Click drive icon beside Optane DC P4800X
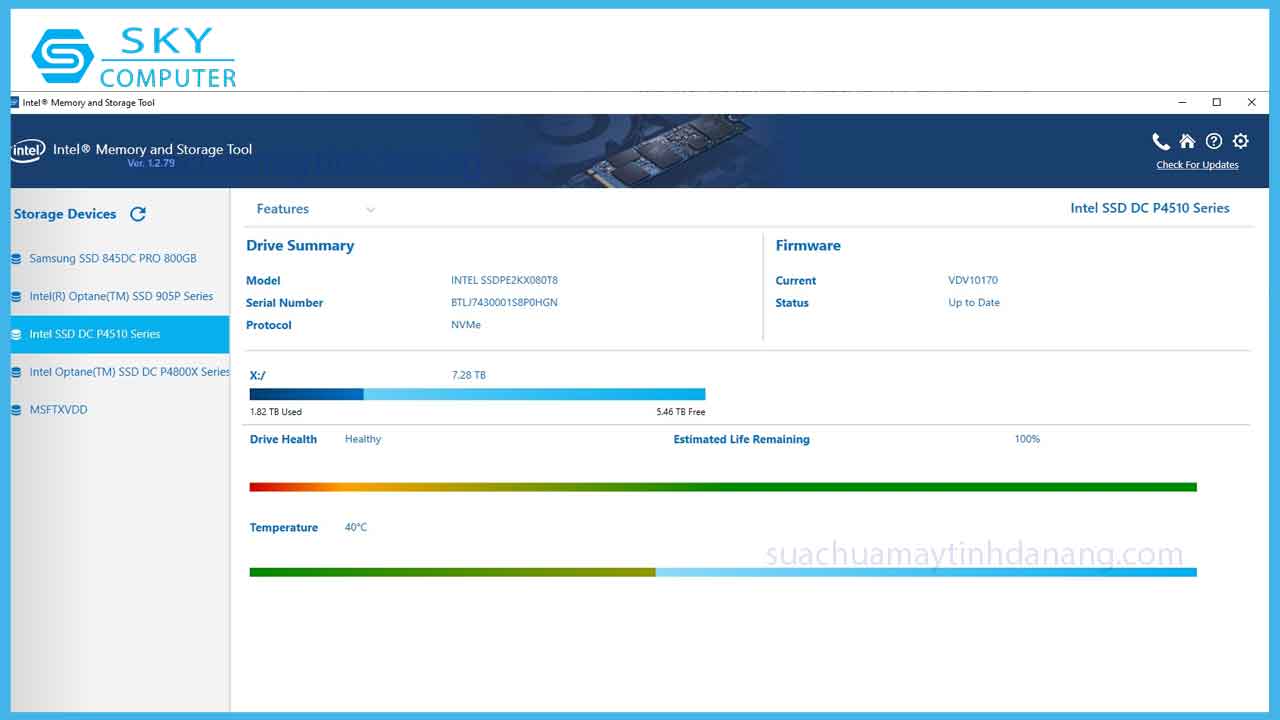The image size is (1280, 720). click(16, 373)
